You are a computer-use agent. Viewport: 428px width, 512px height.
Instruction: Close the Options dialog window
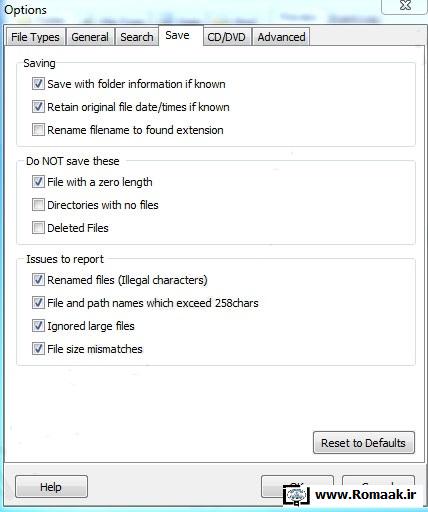405,6
